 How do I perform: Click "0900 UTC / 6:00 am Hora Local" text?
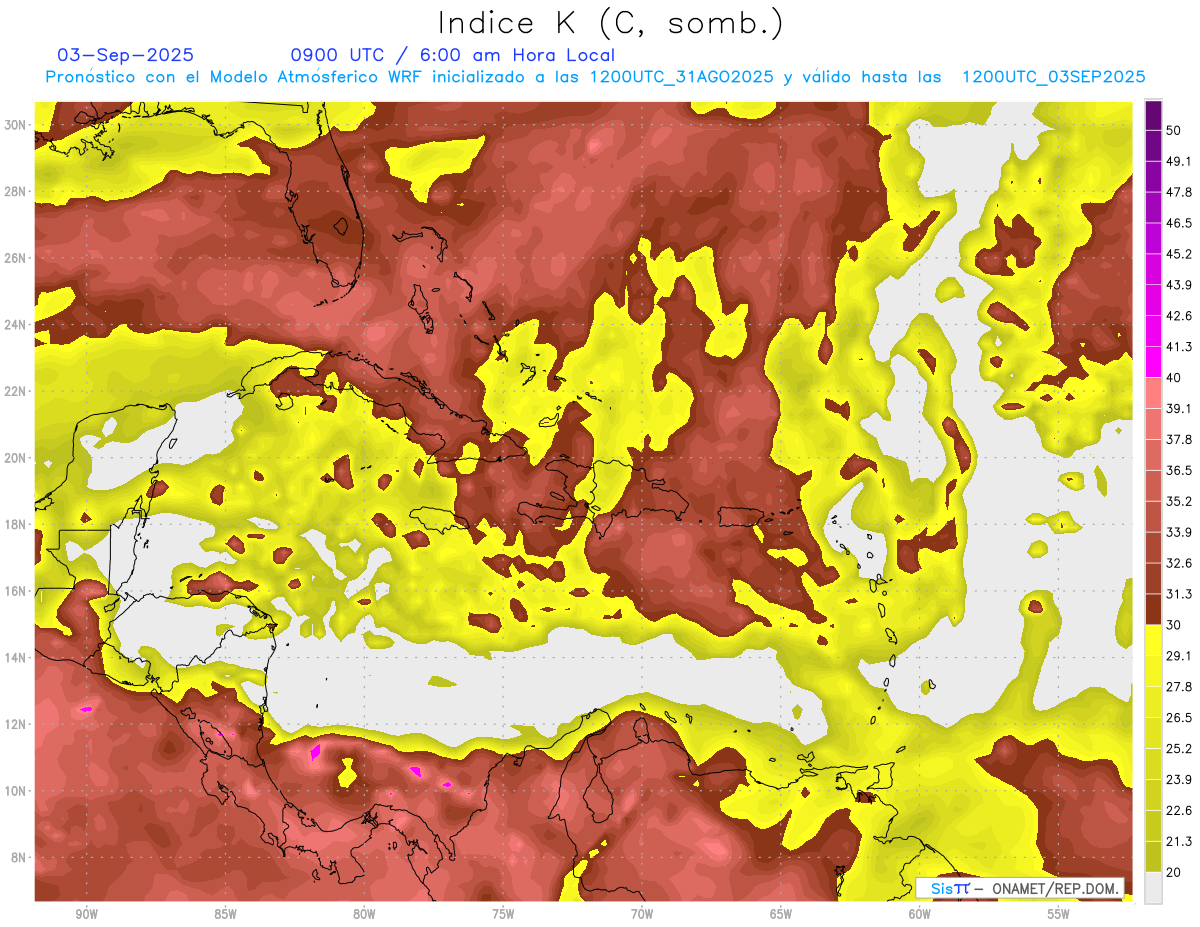(x=452, y=55)
